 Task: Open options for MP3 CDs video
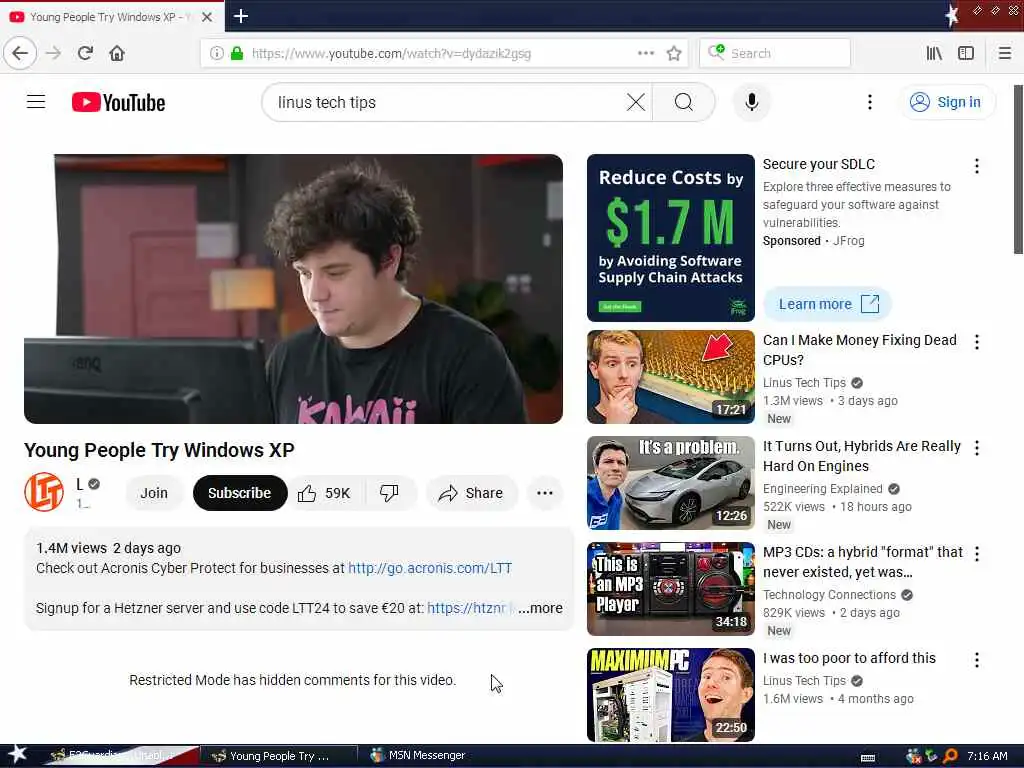976,554
